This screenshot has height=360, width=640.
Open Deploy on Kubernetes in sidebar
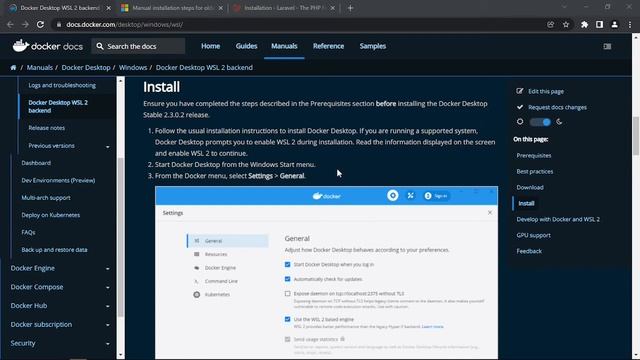(51, 215)
